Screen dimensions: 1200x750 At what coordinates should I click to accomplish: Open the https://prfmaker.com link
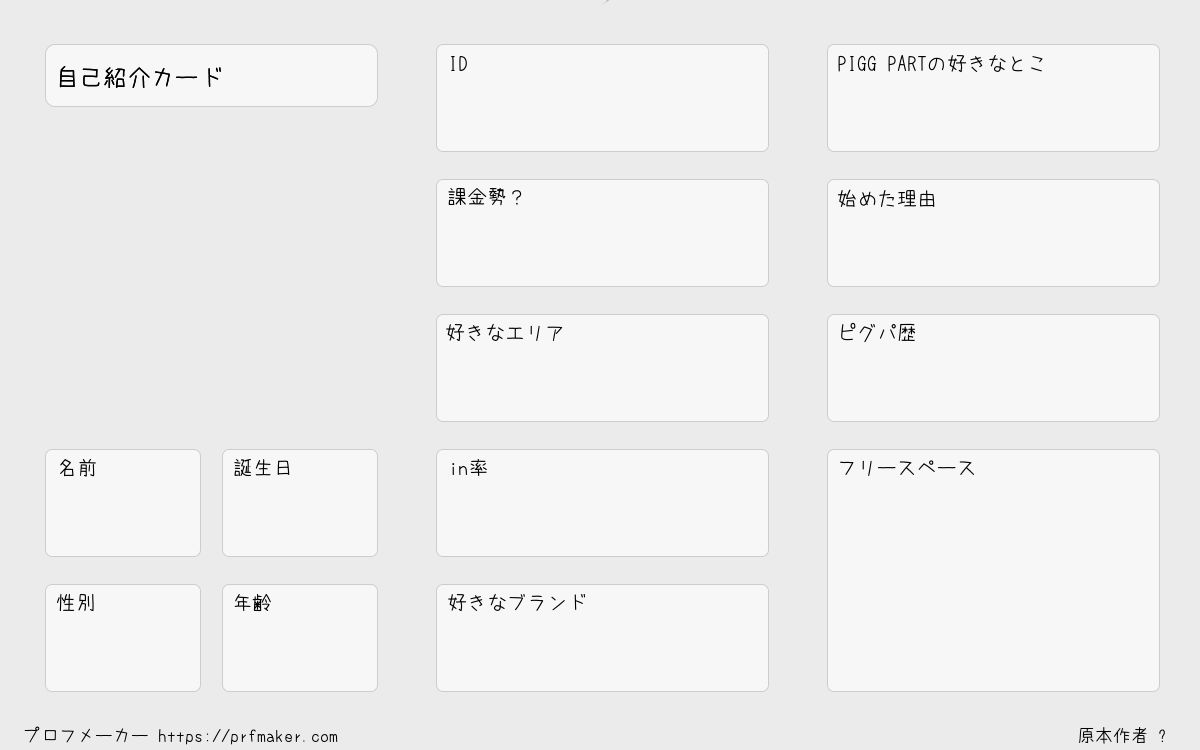click(x=248, y=736)
